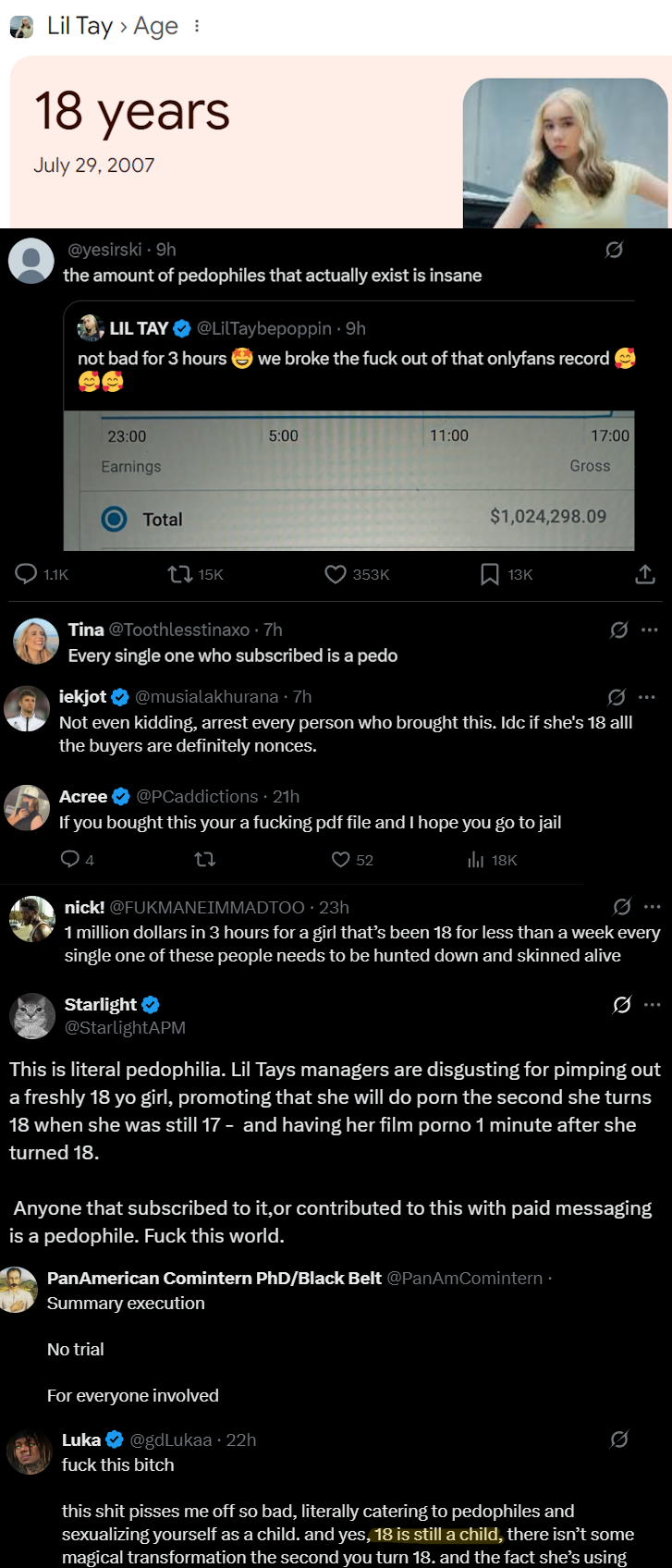This screenshot has width=672, height=1568.
Task: Click the Lil Tay breadcrumb title
Action: pos(79,27)
